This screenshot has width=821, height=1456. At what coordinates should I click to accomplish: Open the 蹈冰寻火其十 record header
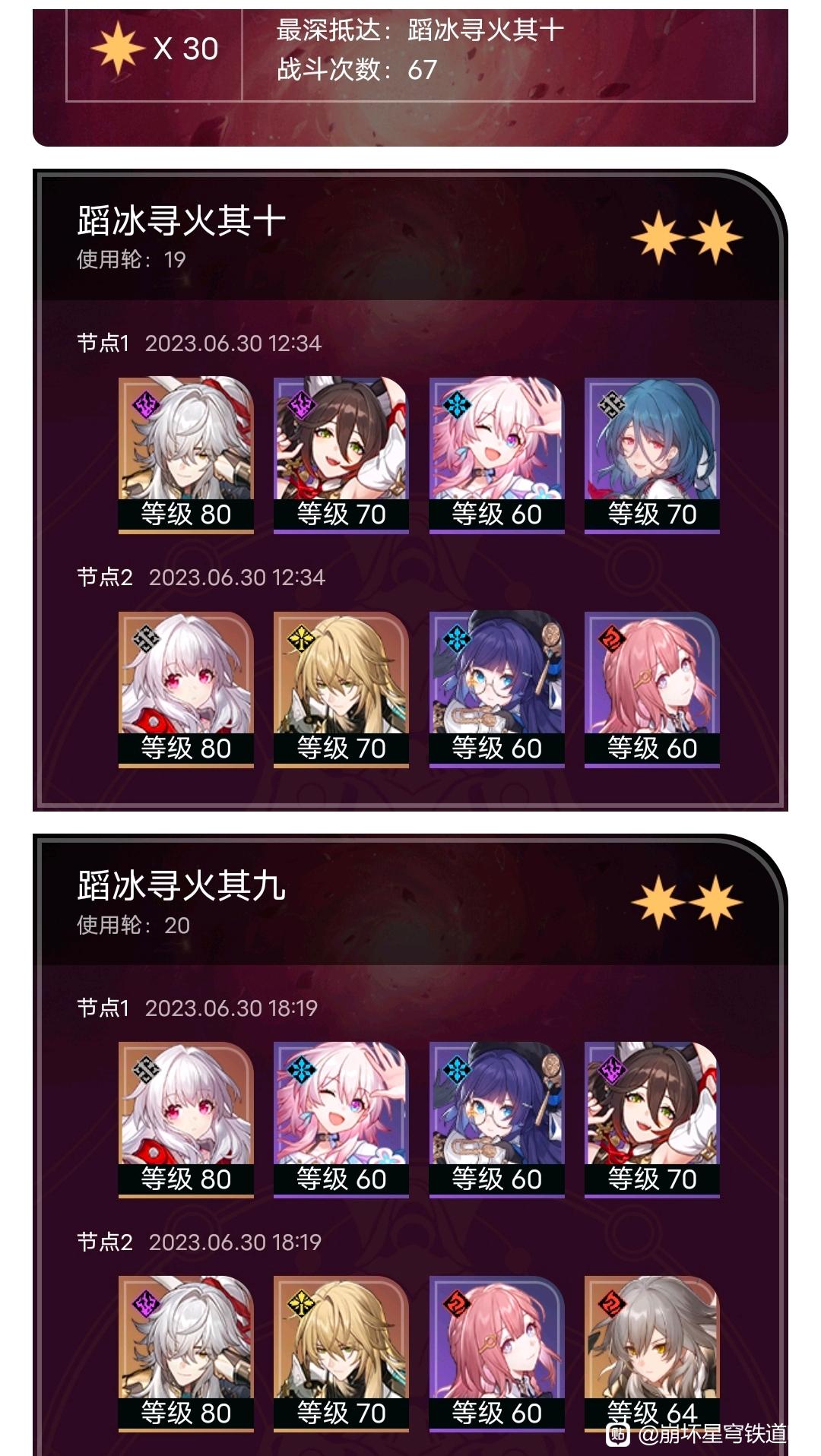410,237
